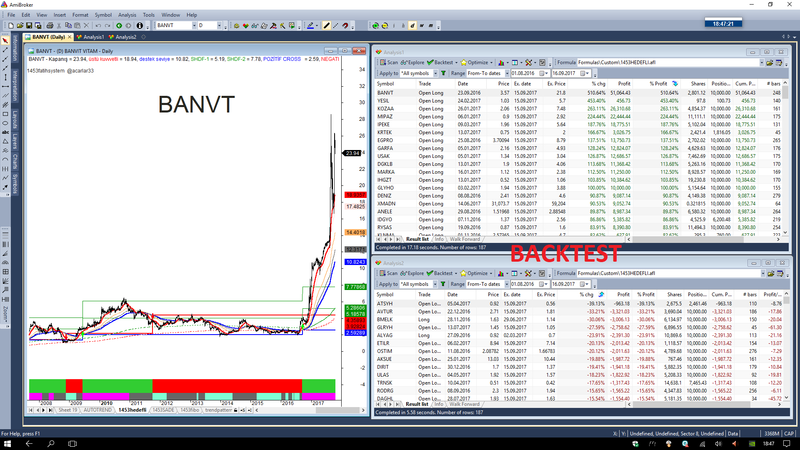
Task: Click the parameters icon in Analysis1 toolbar
Action: (542, 62)
